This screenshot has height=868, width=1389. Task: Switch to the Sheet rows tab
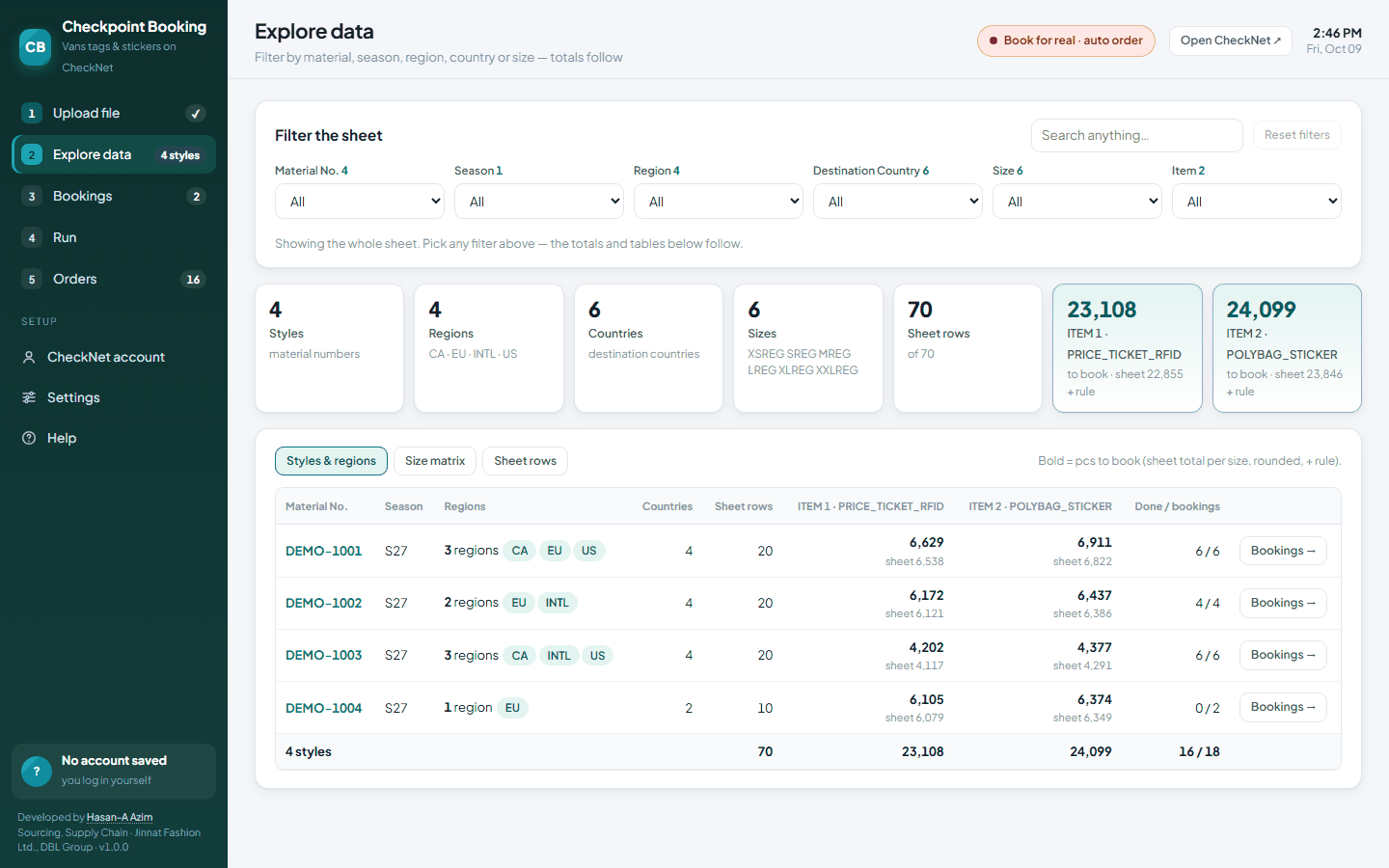pyautogui.click(x=525, y=461)
